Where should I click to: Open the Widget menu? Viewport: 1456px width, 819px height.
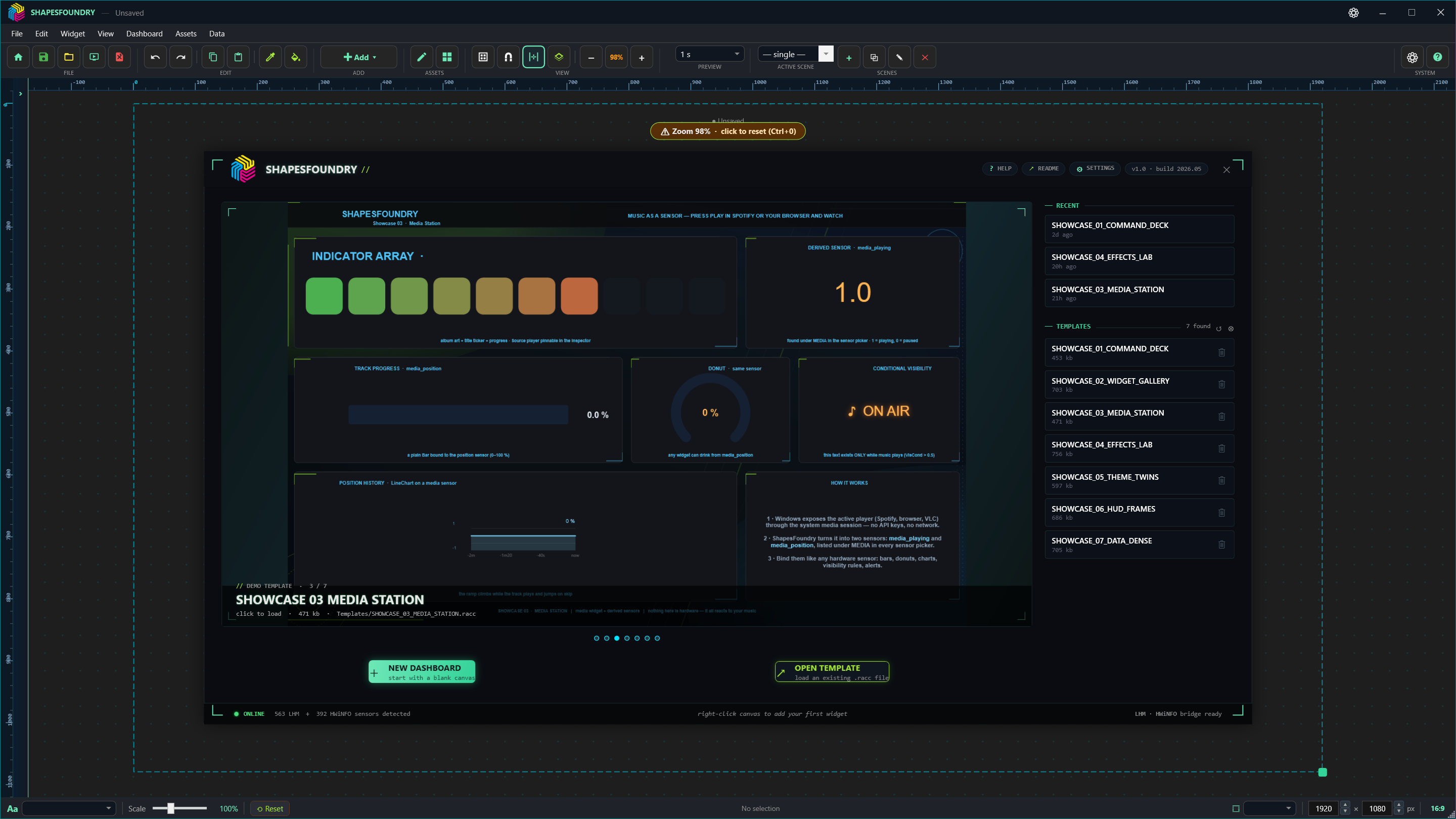click(x=73, y=34)
